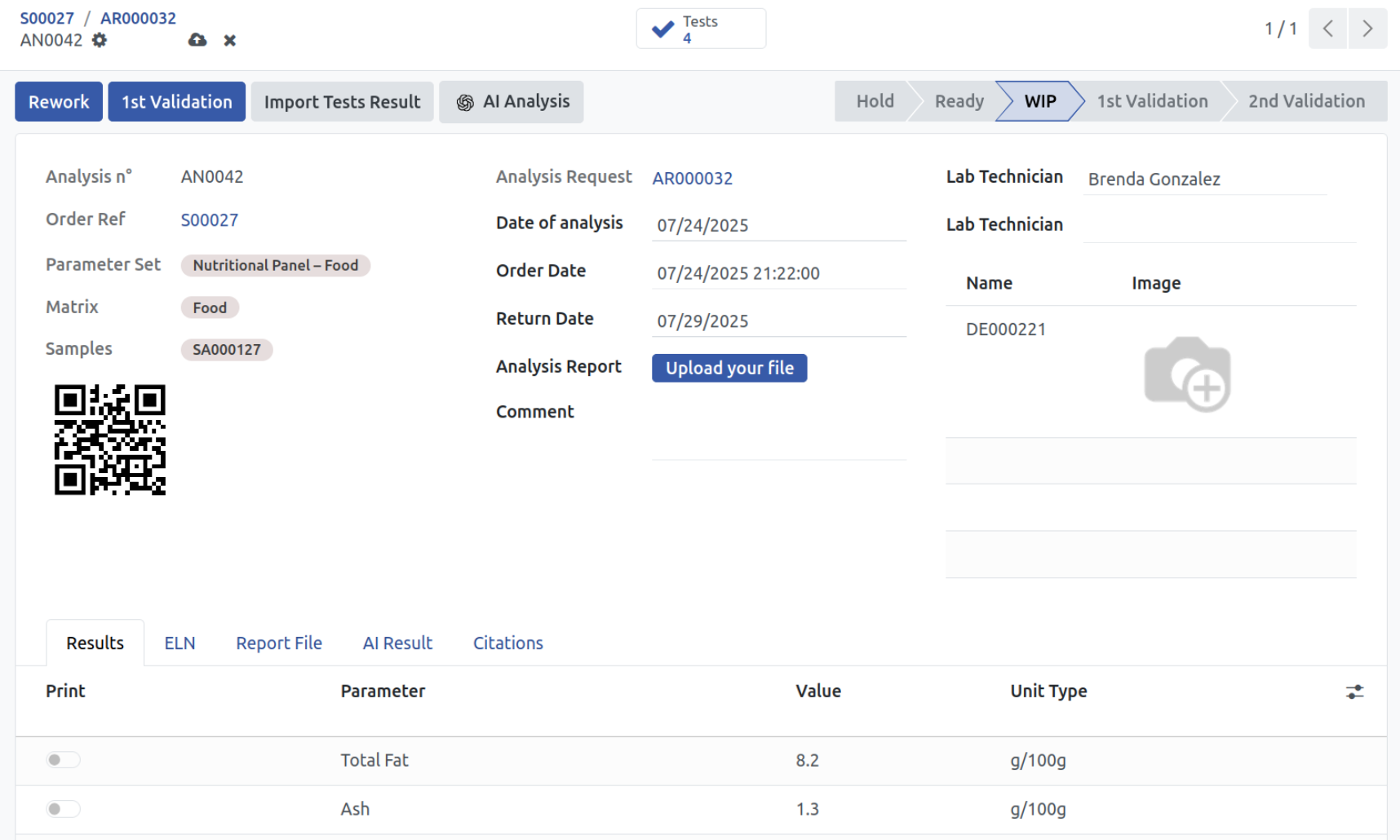The image size is (1400, 840).
Task: Click the g/100g unit in Ash row
Action: pyautogui.click(x=1038, y=809)
